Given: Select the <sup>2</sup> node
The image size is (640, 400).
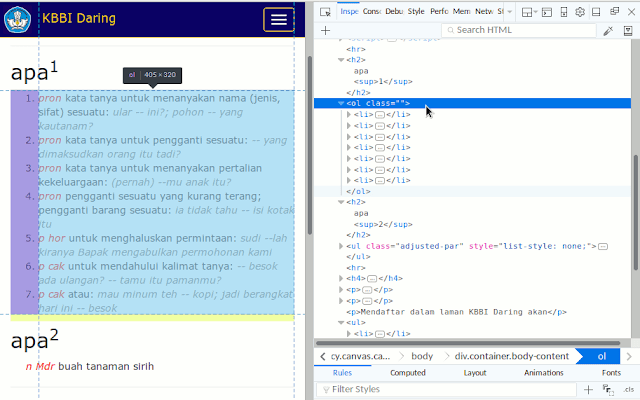Looking at the screenshot, I should [383, 224].
